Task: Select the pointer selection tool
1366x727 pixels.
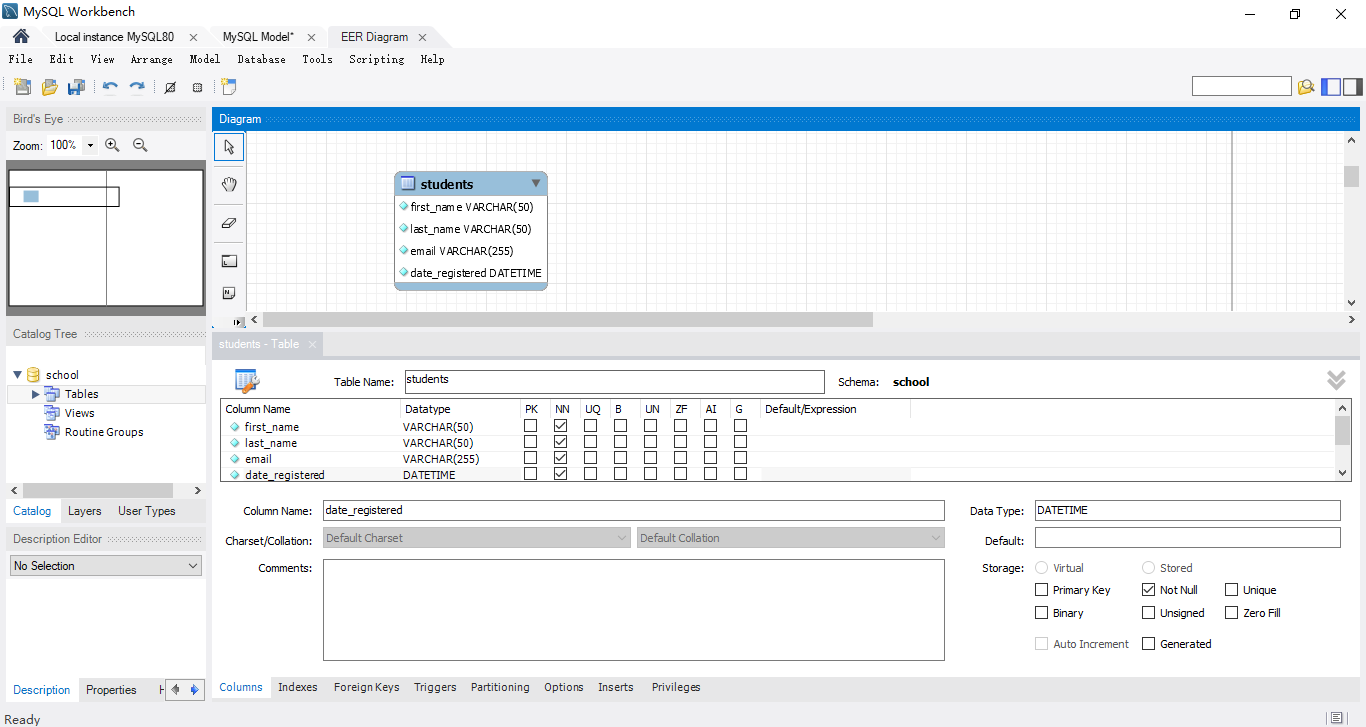Action: click(229, 147)
